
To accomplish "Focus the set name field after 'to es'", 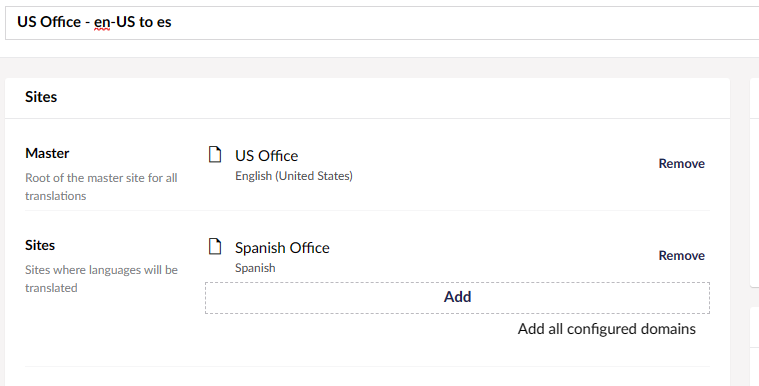I will (x=436, y=22).
